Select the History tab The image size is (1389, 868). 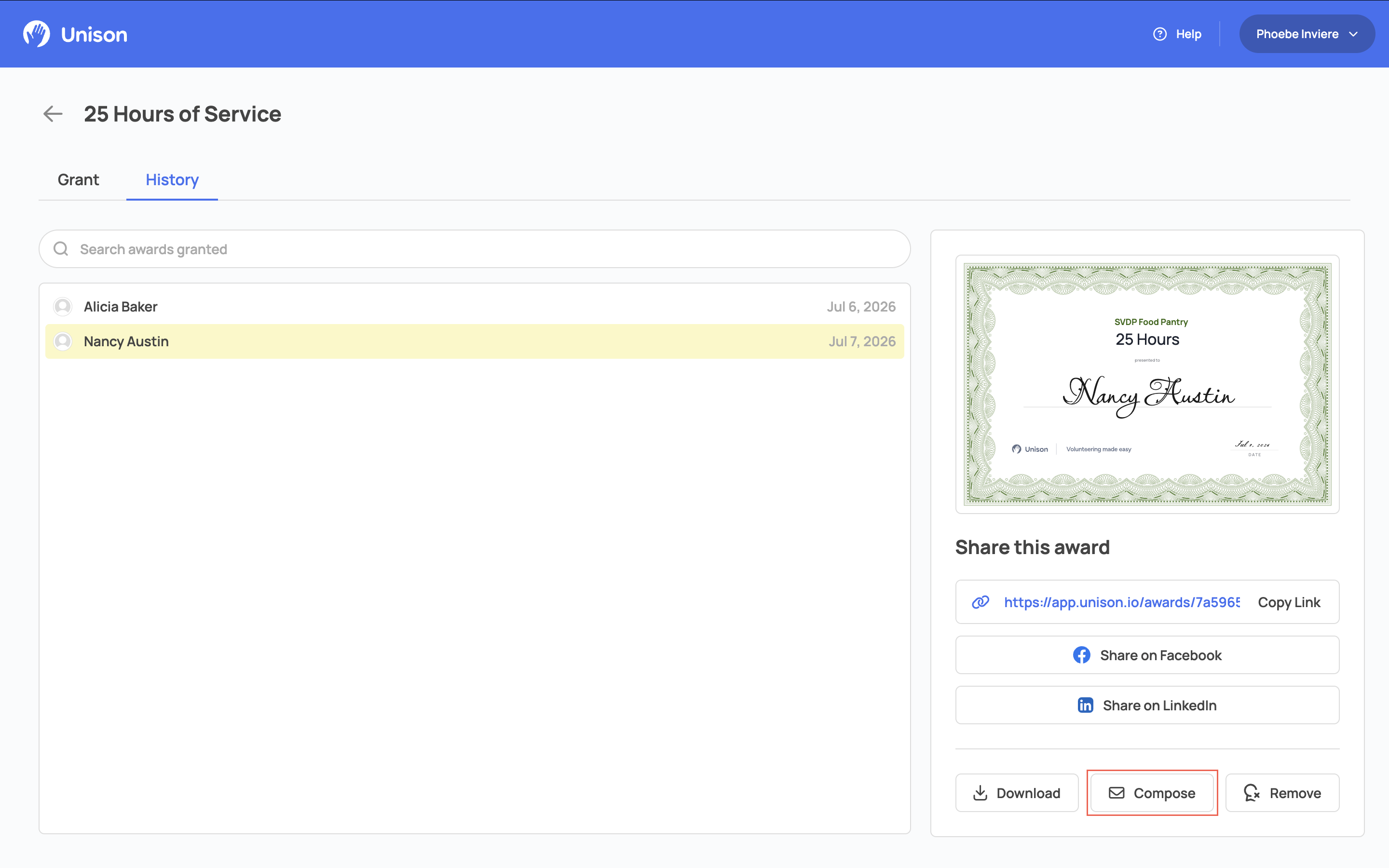172,180
